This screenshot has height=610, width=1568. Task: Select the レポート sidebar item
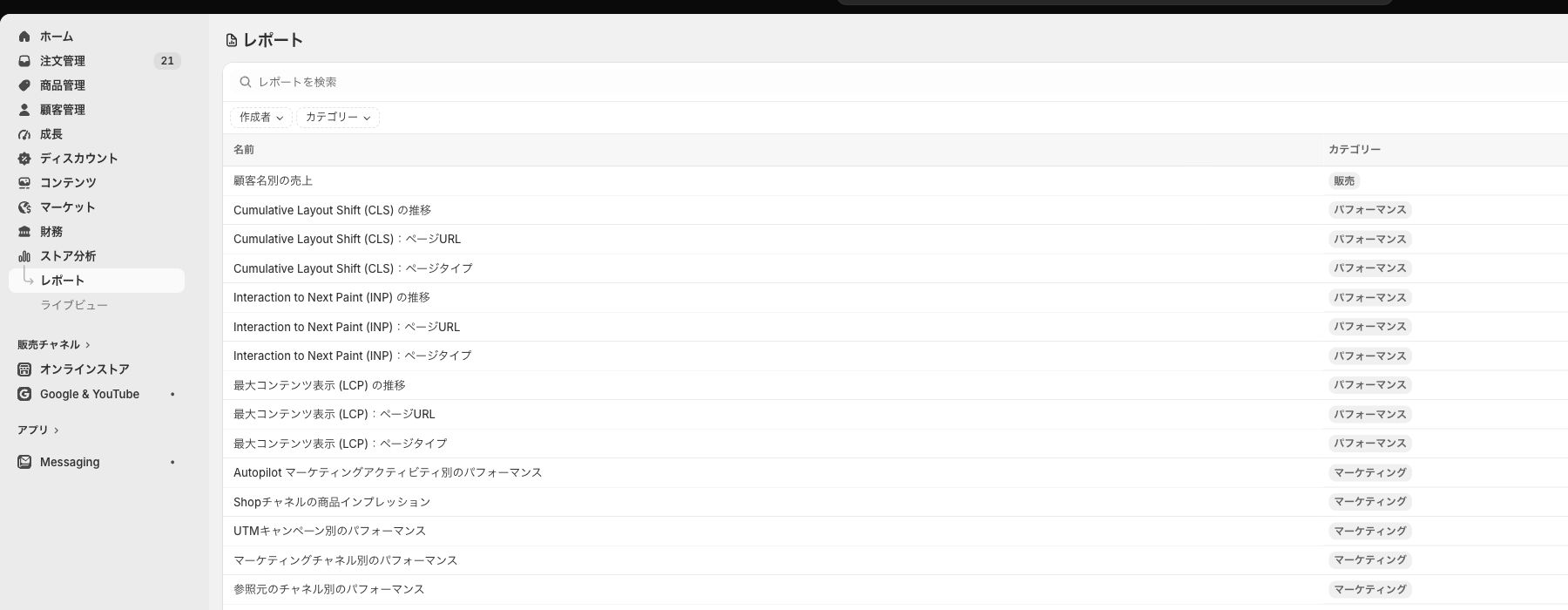(x=97, y=281)
